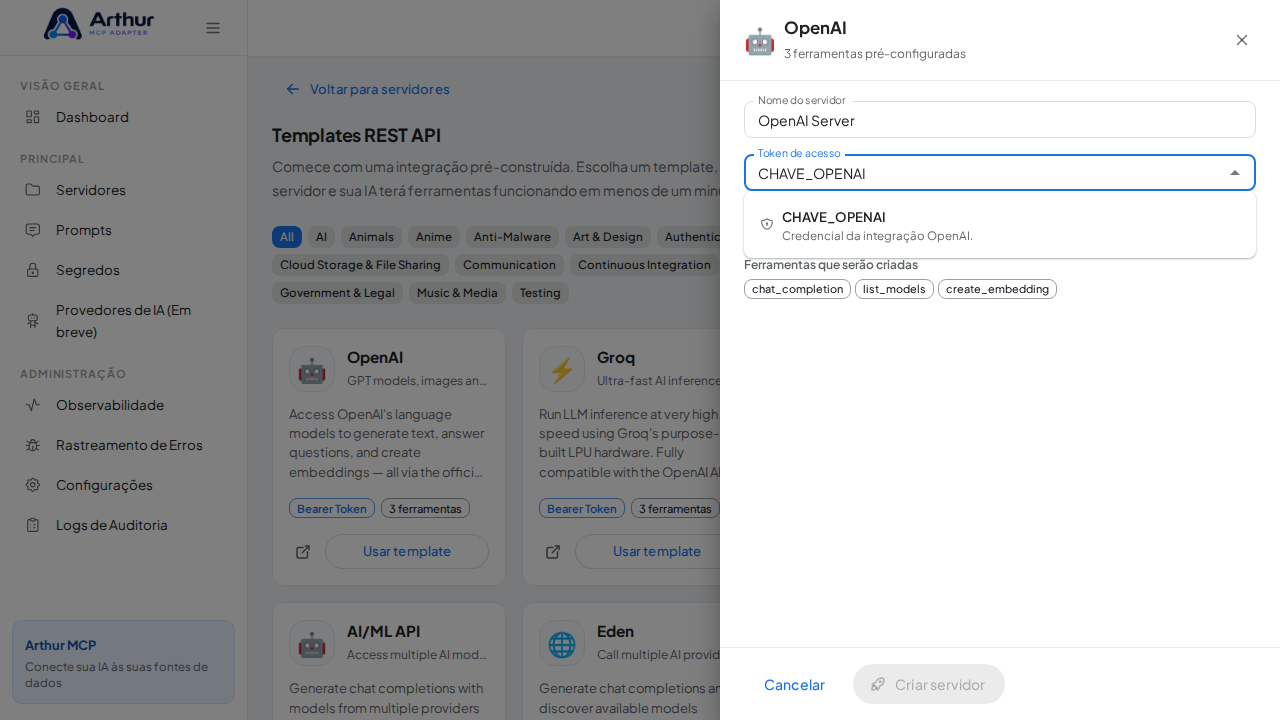Click the Arthur MCP promo card
Viewport: 1280px width, 720px height.
[x=123, y=662]
